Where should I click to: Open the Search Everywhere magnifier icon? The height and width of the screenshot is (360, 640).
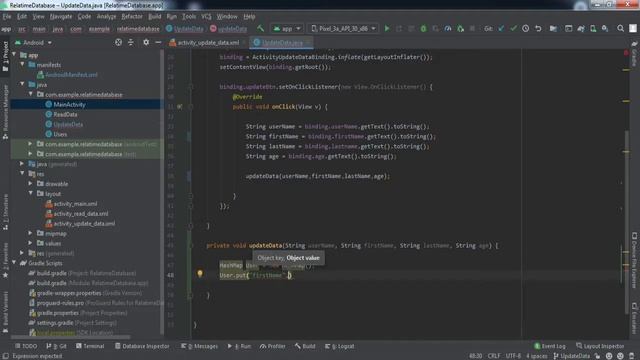pyautogui.click(x=620, y=29)
